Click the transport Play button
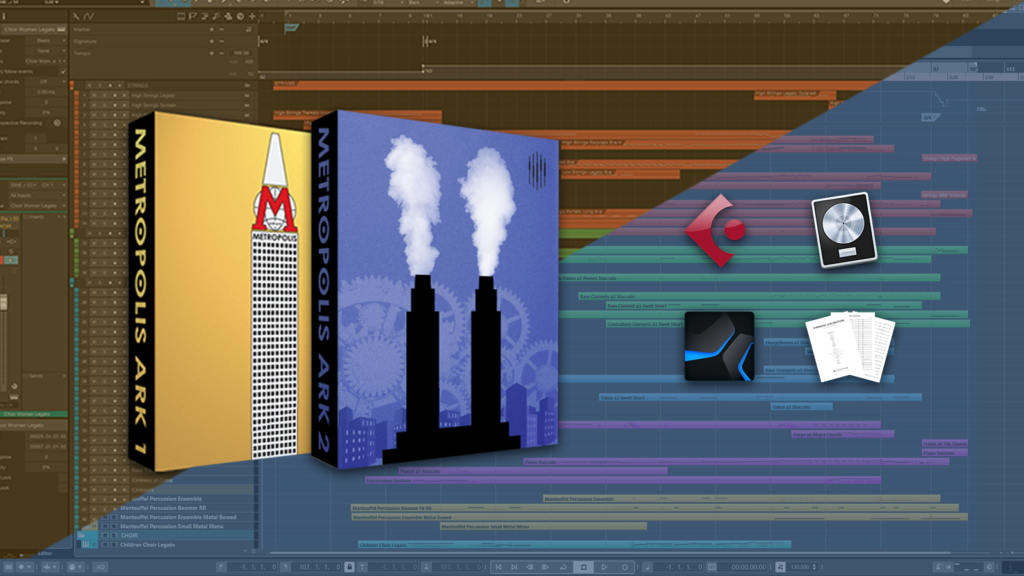 click(x=604, y=567)
